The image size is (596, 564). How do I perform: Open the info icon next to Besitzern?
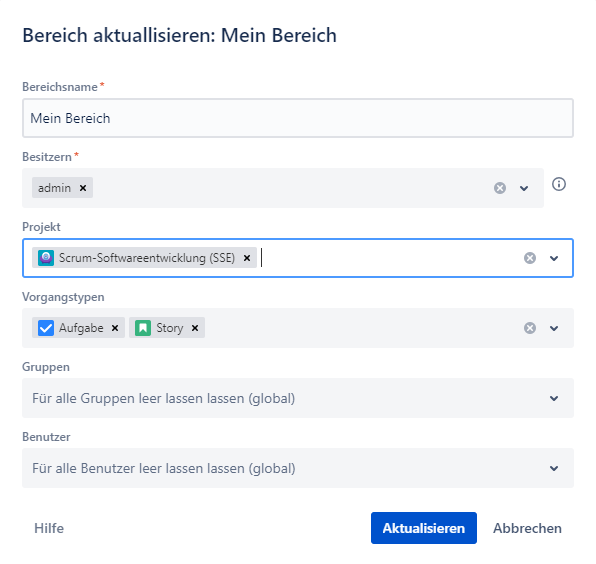(559, 184)
